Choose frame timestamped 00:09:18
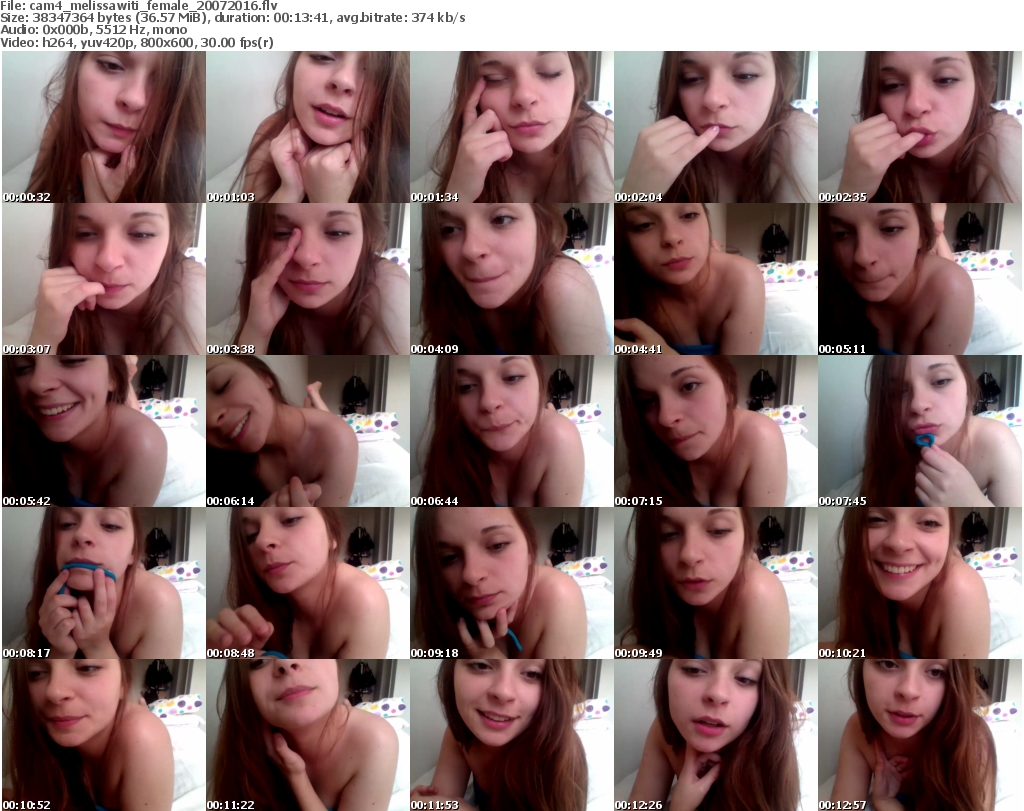The image size is (1024, 811). click(x=512, y=583)
